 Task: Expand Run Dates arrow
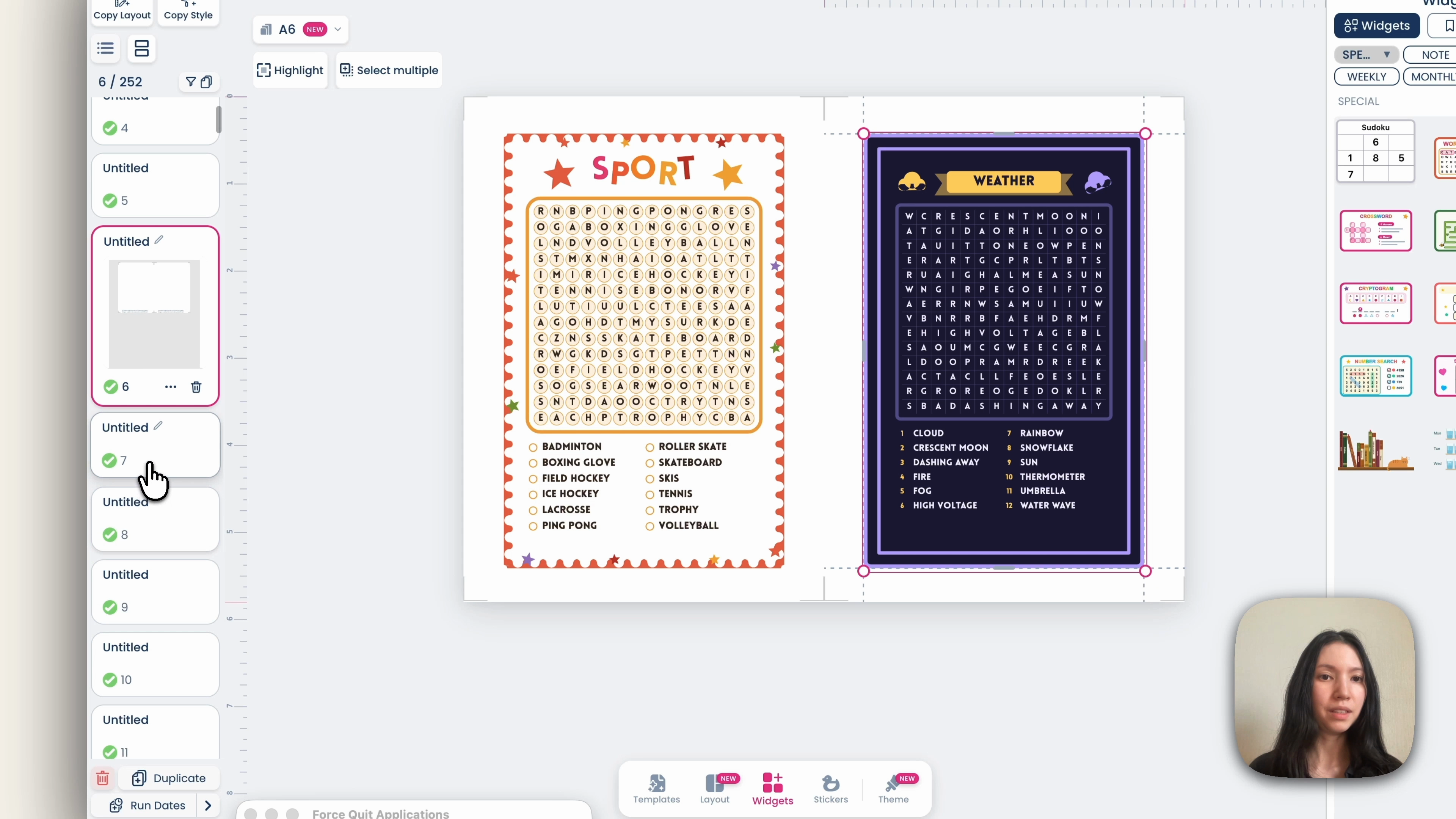point(208,805)
